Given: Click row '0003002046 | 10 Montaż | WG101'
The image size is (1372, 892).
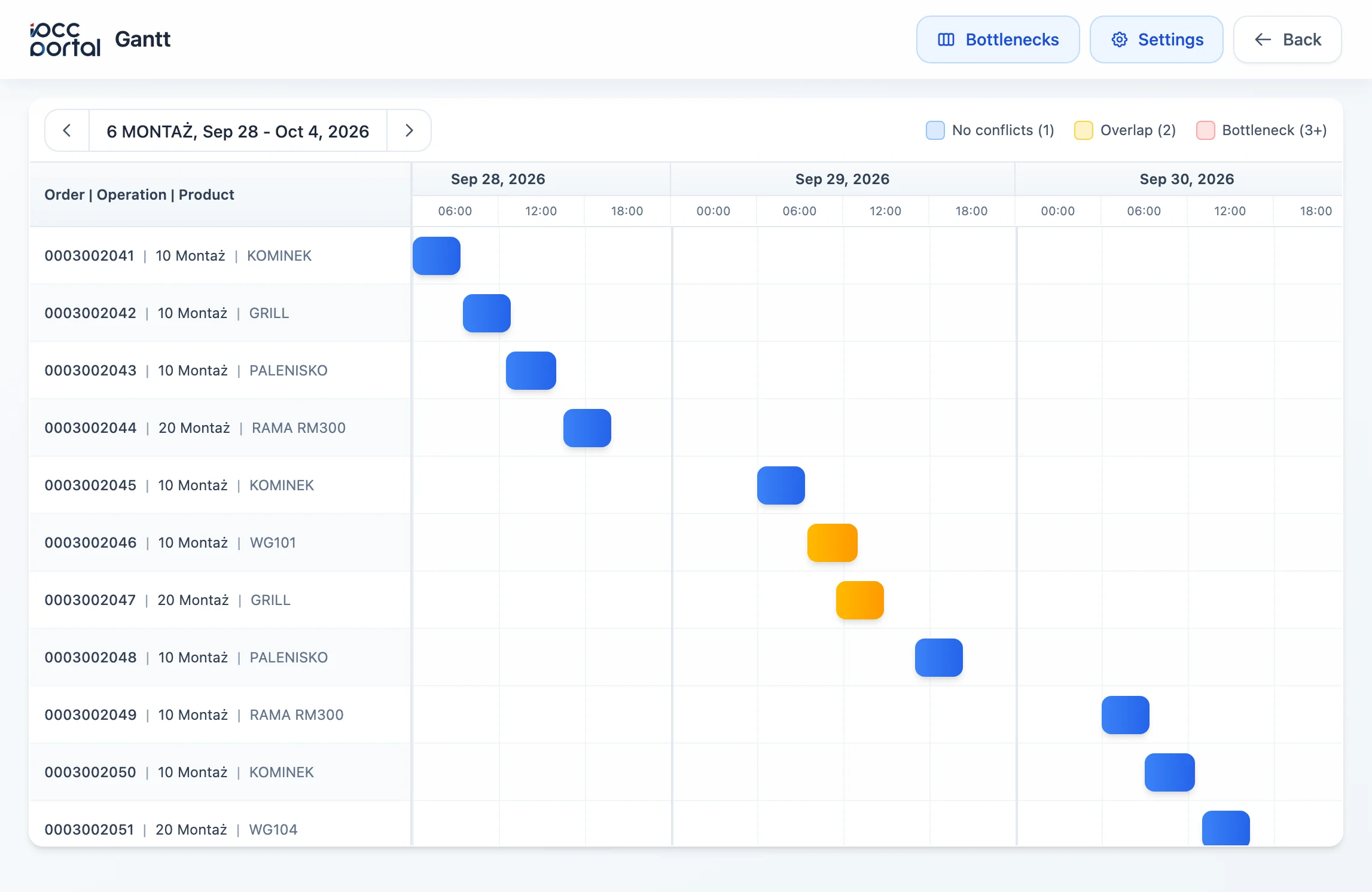Looking at the screenshot, I should [x=220, y=543].
